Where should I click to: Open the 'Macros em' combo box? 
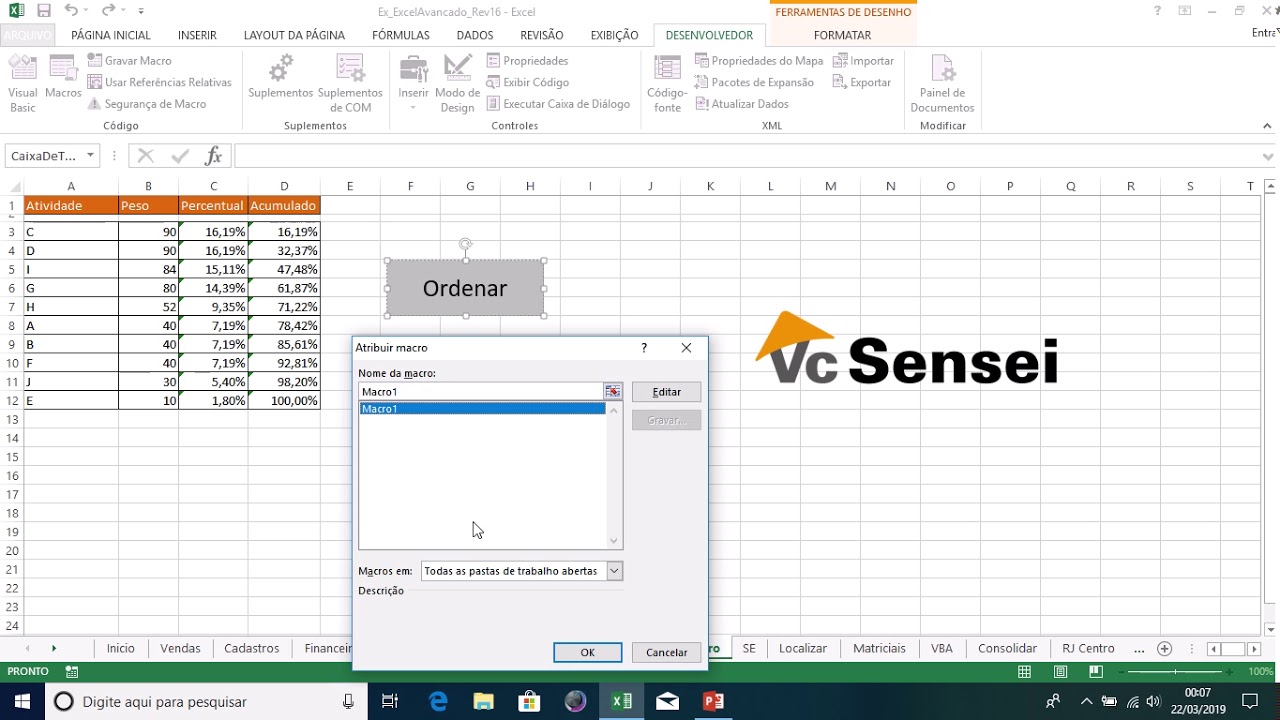point(522,571)
